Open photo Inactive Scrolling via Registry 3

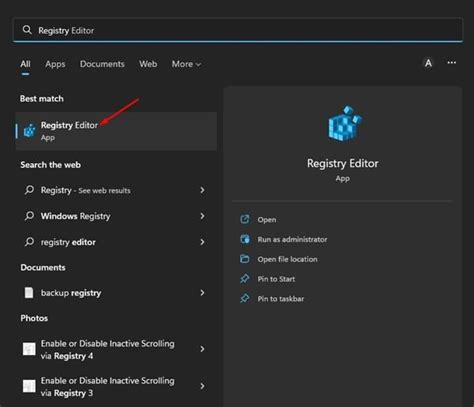coord(107,387)
